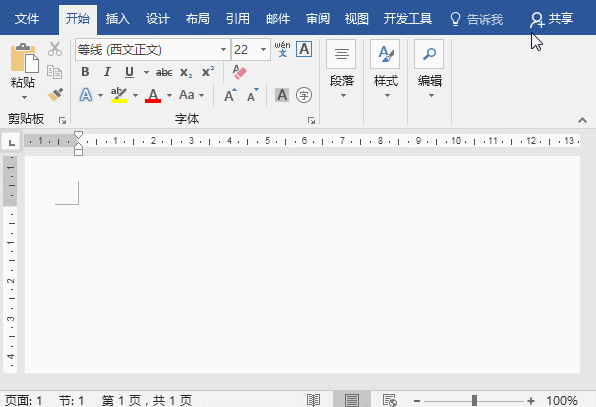Toggle Bold formatting
Image resolution: width=596 pixels, height=407 pixels.
[x=85, y=72]
